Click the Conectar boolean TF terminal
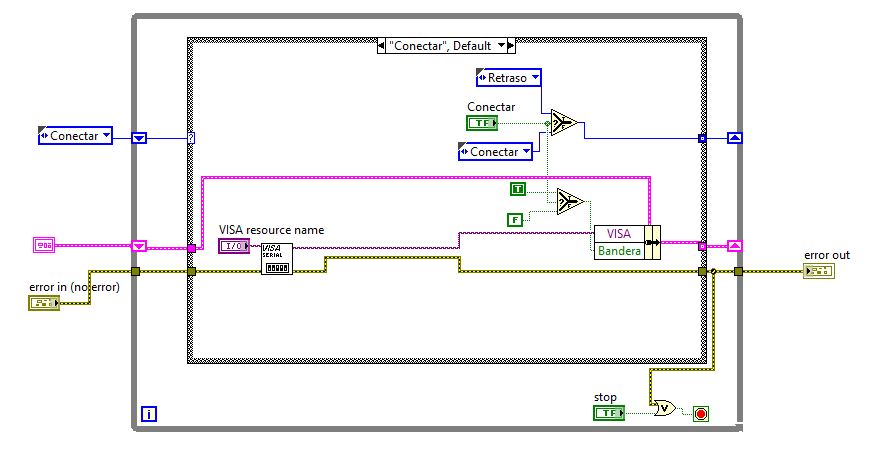Image resolution: width=871 pixels, height=463 pixels. (482, 123)
